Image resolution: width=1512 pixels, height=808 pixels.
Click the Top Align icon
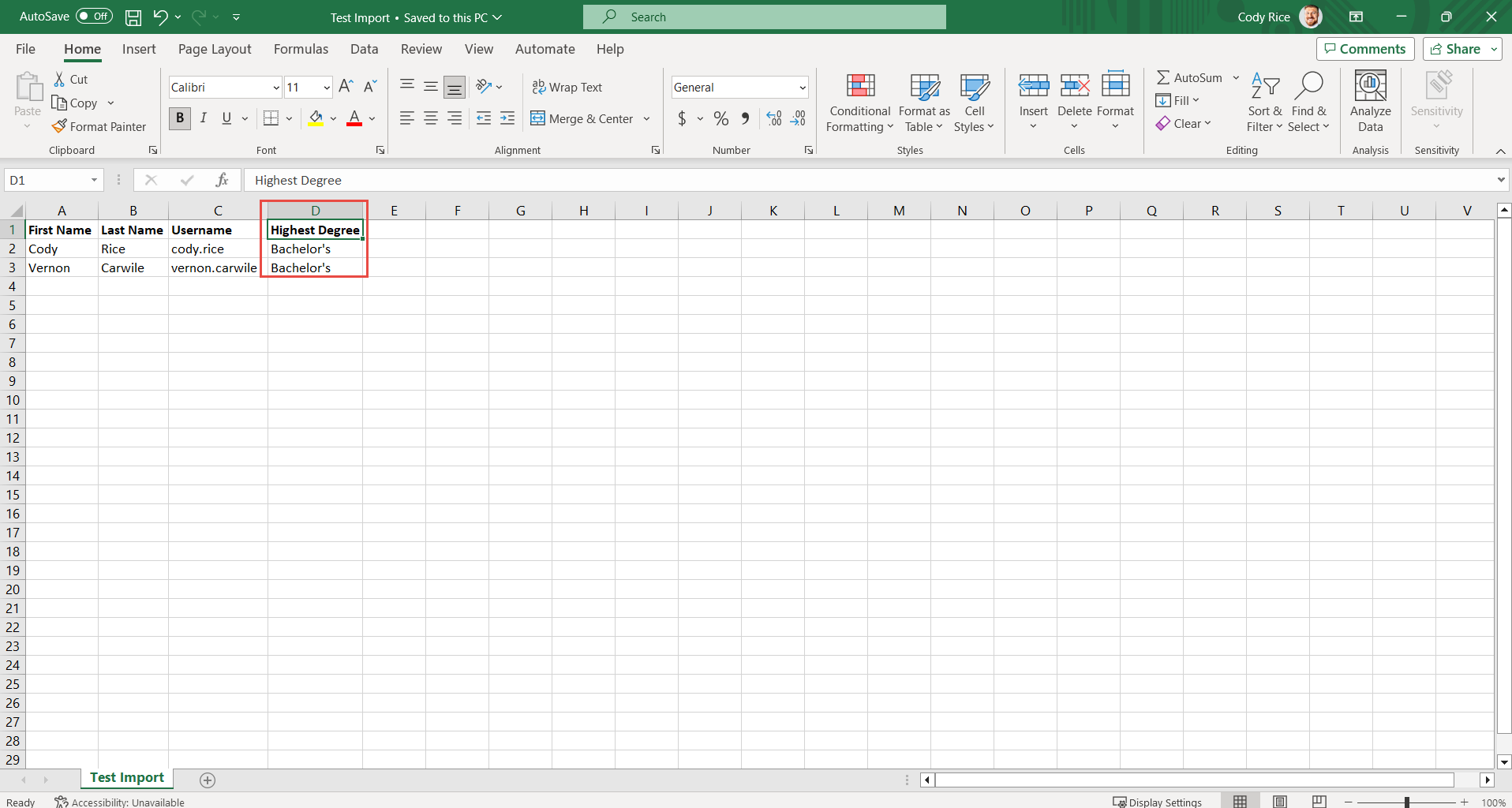(x=407, y=87)
